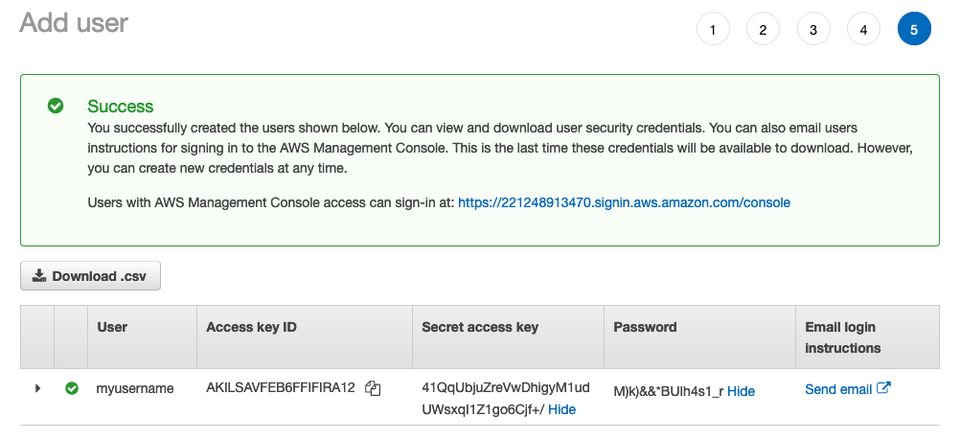Click the Access key ID column header
This screenshot has width=960, height=445.
pos(251,327)
